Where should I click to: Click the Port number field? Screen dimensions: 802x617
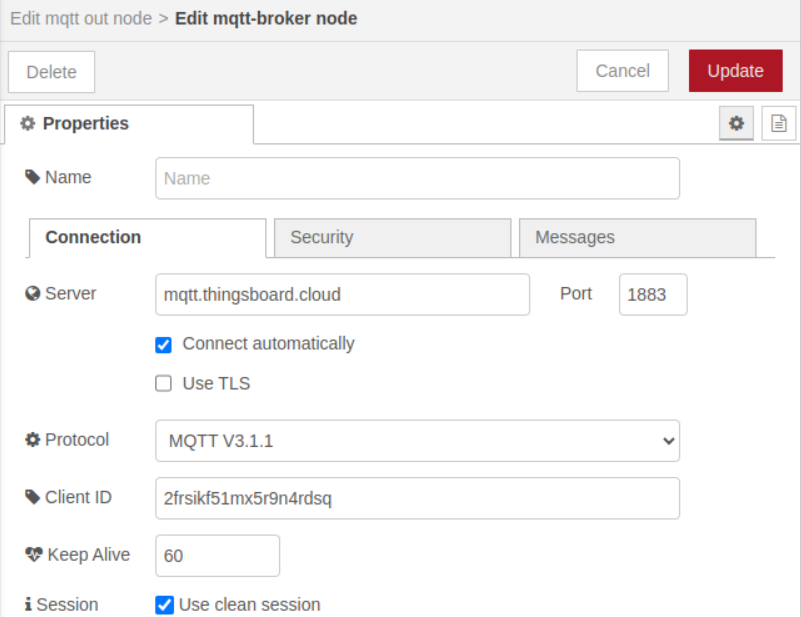(652, 295)
